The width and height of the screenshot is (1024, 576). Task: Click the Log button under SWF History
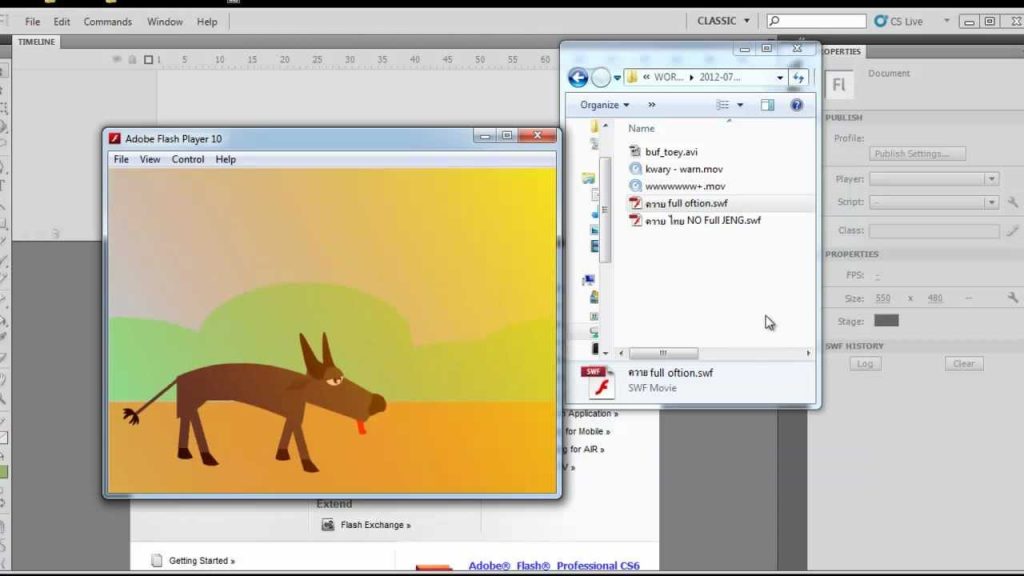click(x=865, y=364)
